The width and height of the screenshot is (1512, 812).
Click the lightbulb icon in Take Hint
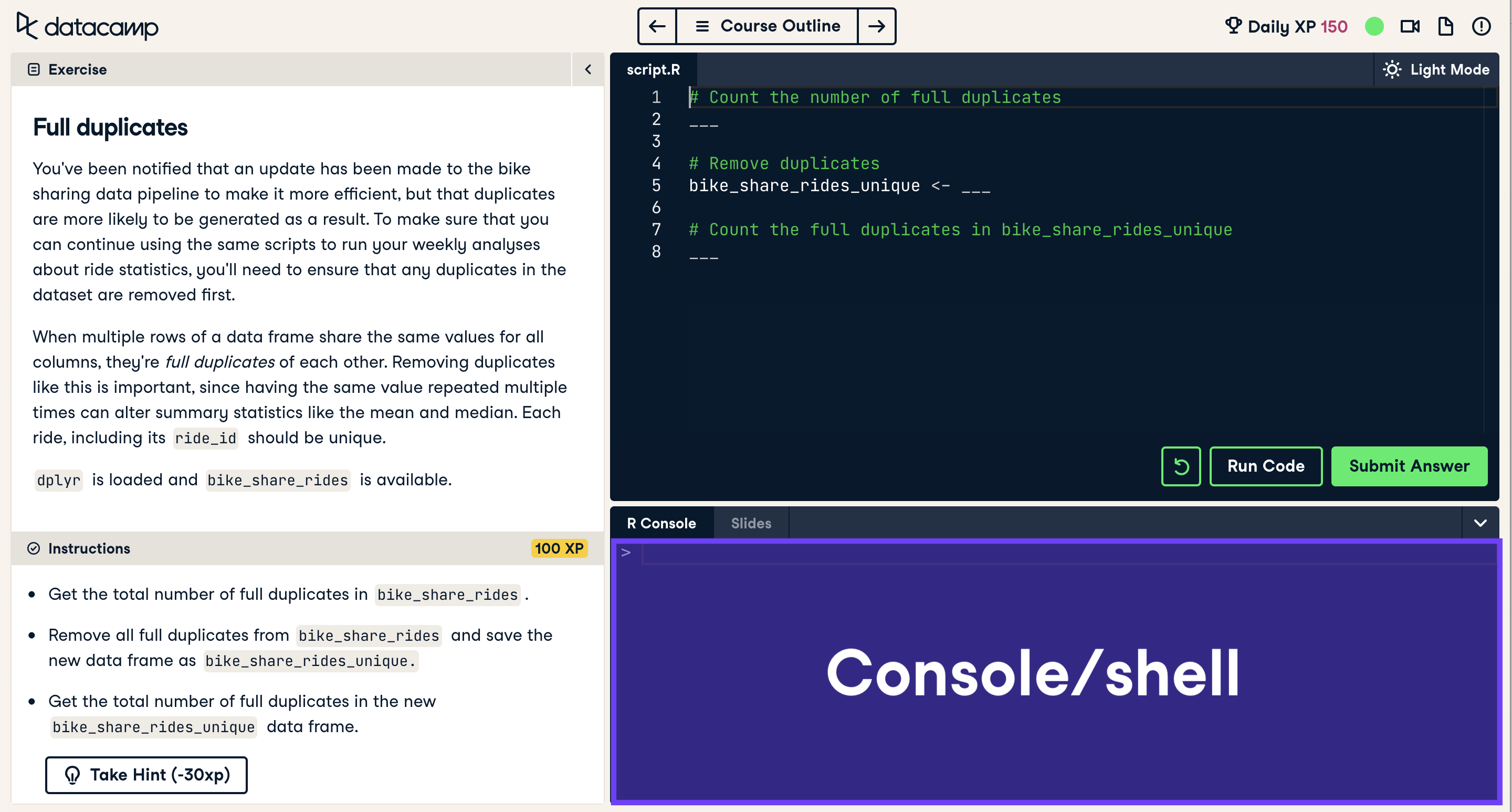pyautogui.click(x=72, y=775)
